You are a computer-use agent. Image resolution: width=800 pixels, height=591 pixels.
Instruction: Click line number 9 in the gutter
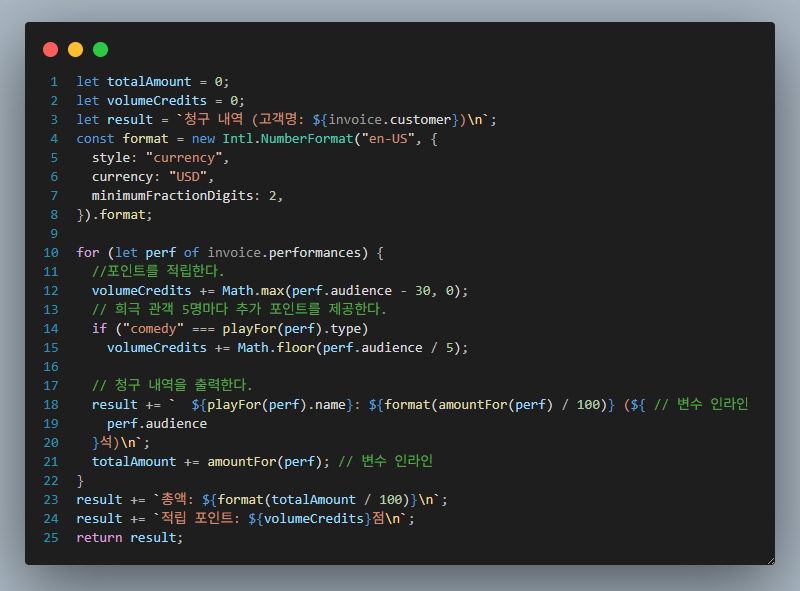coord(54,234)
